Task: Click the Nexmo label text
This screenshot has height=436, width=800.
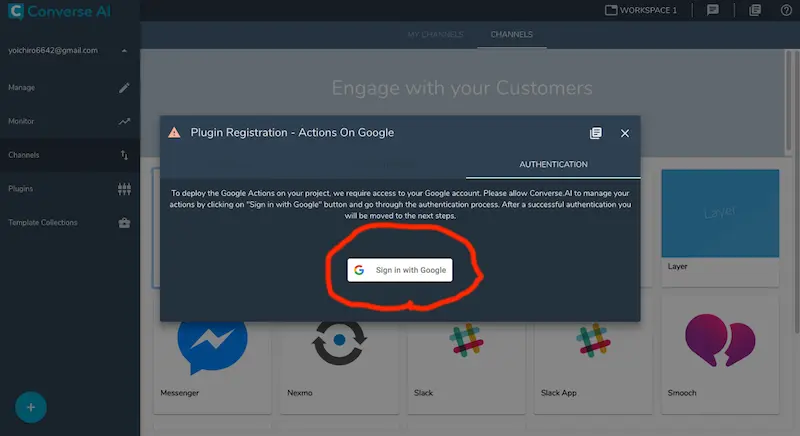Action: [299, 393]
